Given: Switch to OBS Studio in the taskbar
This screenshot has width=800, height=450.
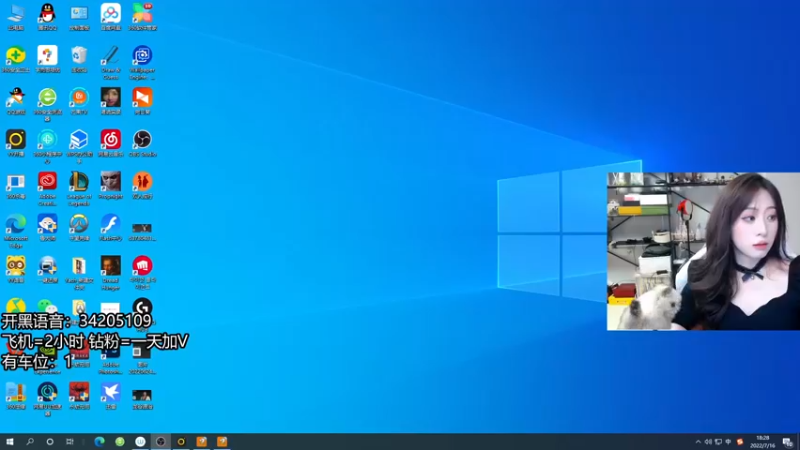Looking at the screenshot, I should click(x=161, y=441).
